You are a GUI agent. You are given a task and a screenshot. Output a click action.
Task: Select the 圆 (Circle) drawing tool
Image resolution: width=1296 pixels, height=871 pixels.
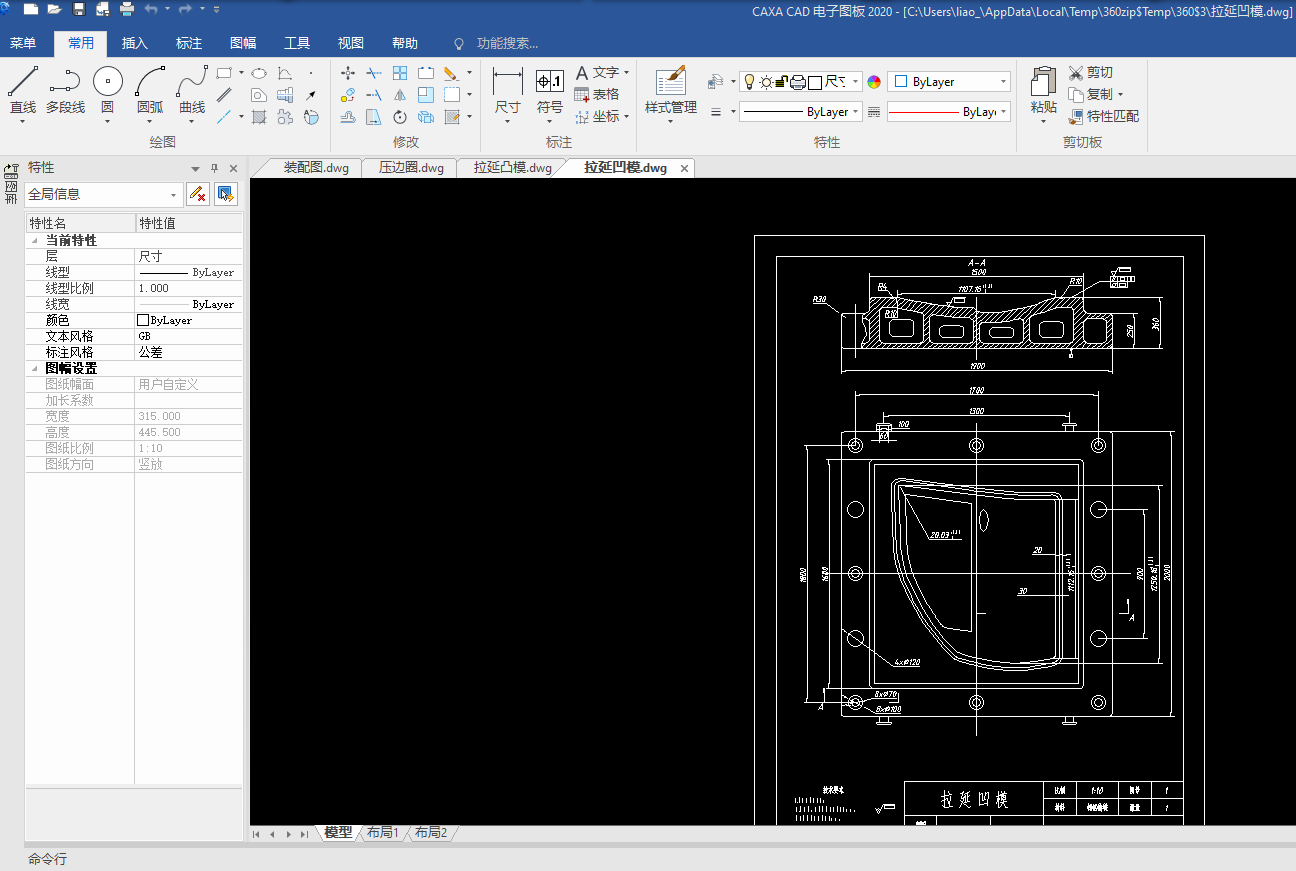107,82
